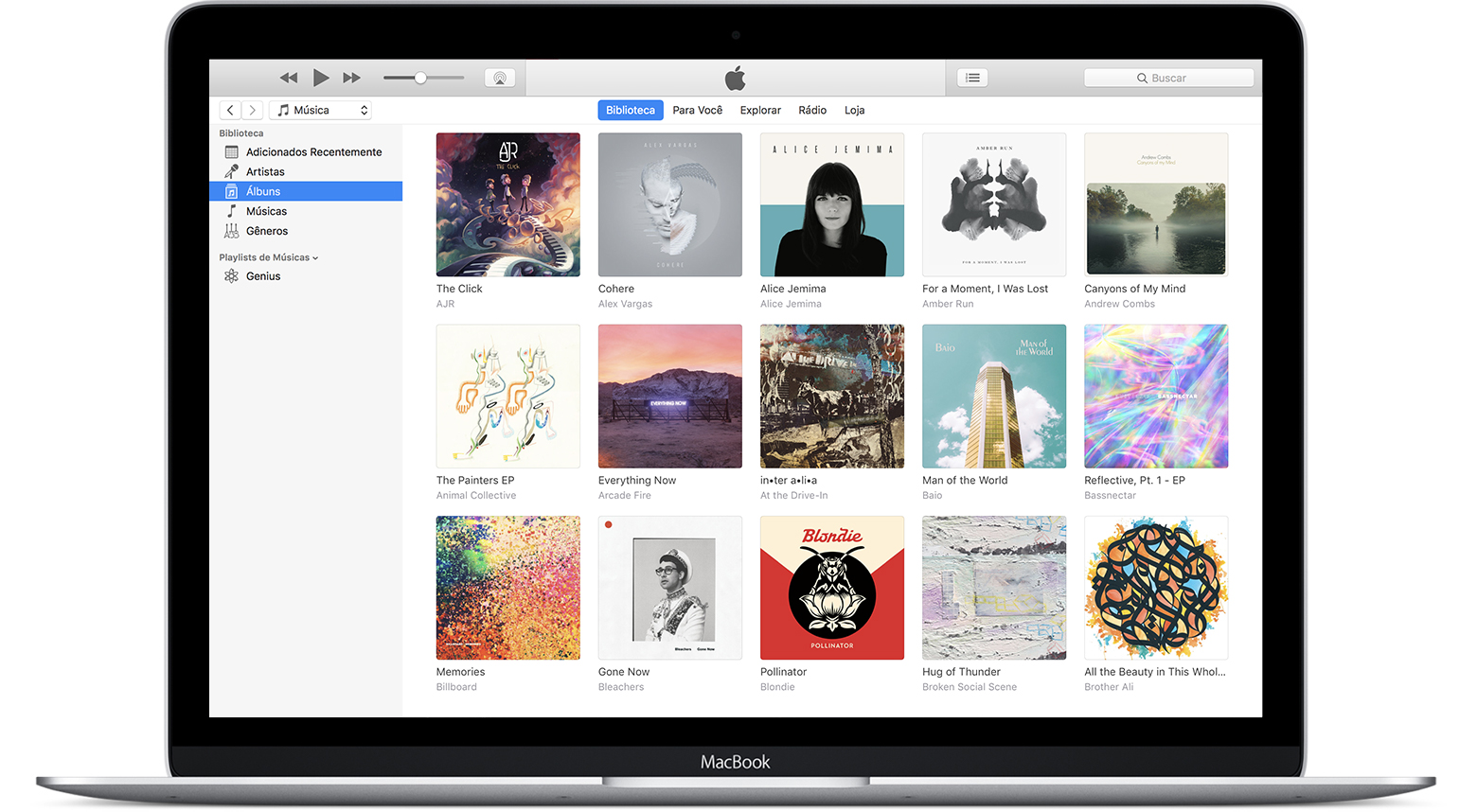1477x812 pixels.
Task: Click the Músicas note icon
Action: [x=231, y=211]
